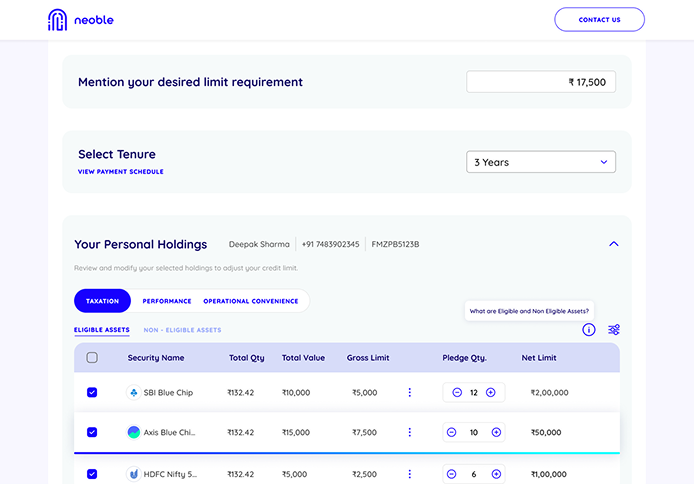Click the ₹10,000 total value cell

point(296,392)
